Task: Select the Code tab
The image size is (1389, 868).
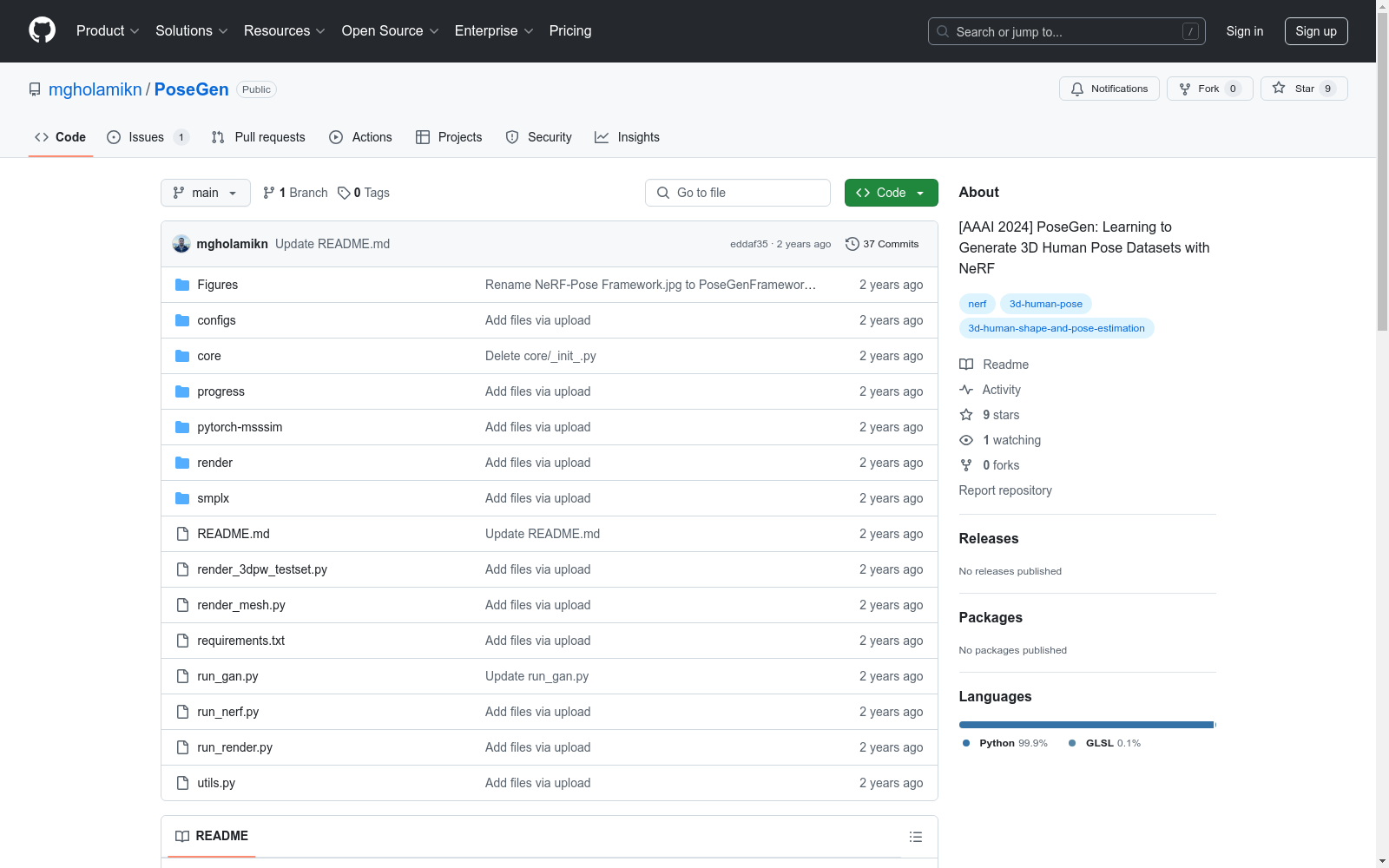Action: click(61, 137)
